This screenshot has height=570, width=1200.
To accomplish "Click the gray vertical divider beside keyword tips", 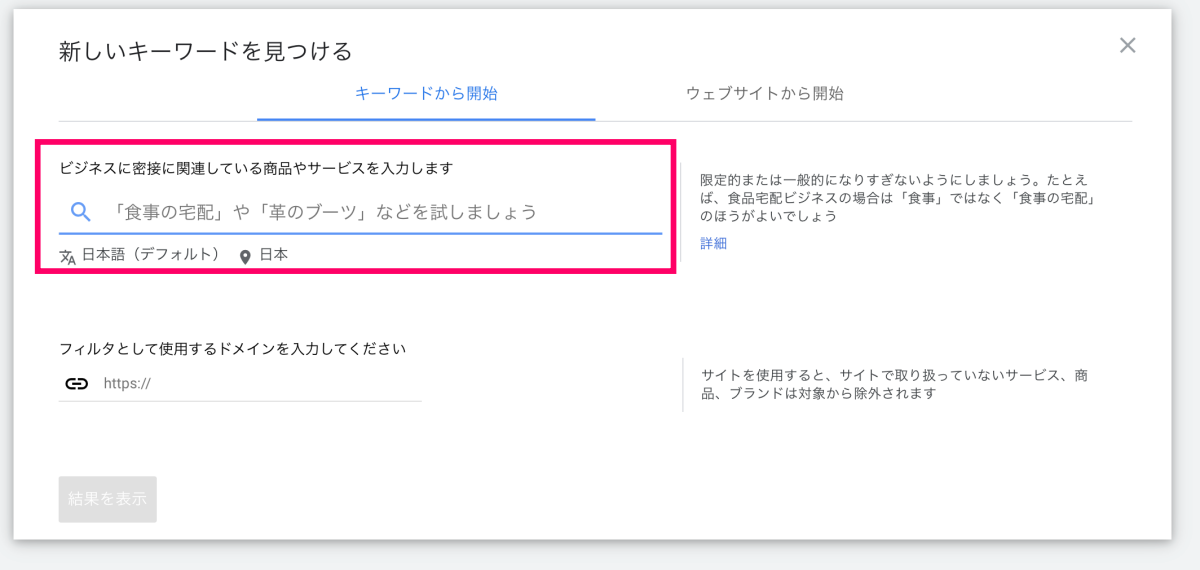I will (681, 215).
